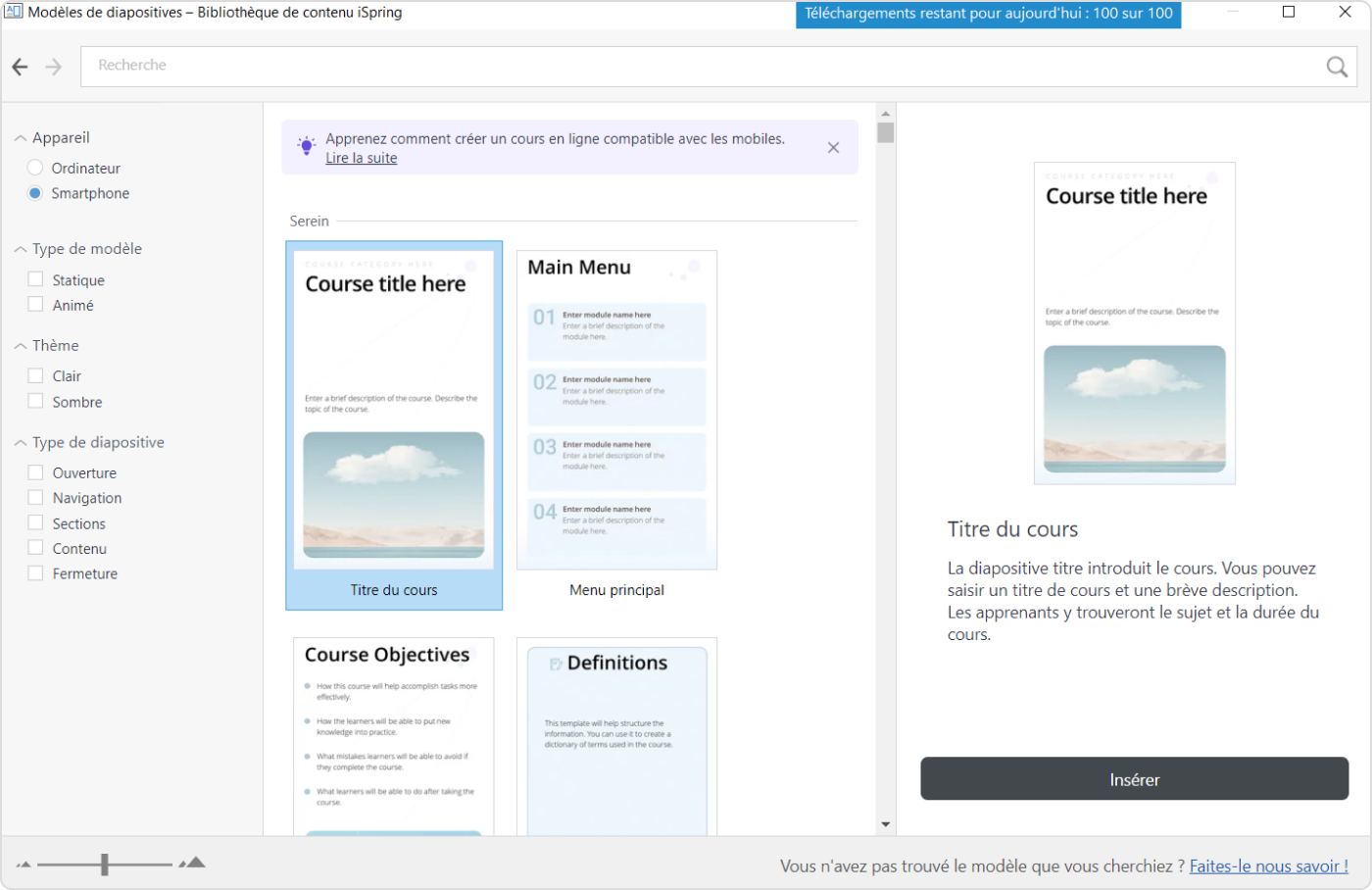Select the Ordinateur radio button
The image size is (1372, 890).
35,168
